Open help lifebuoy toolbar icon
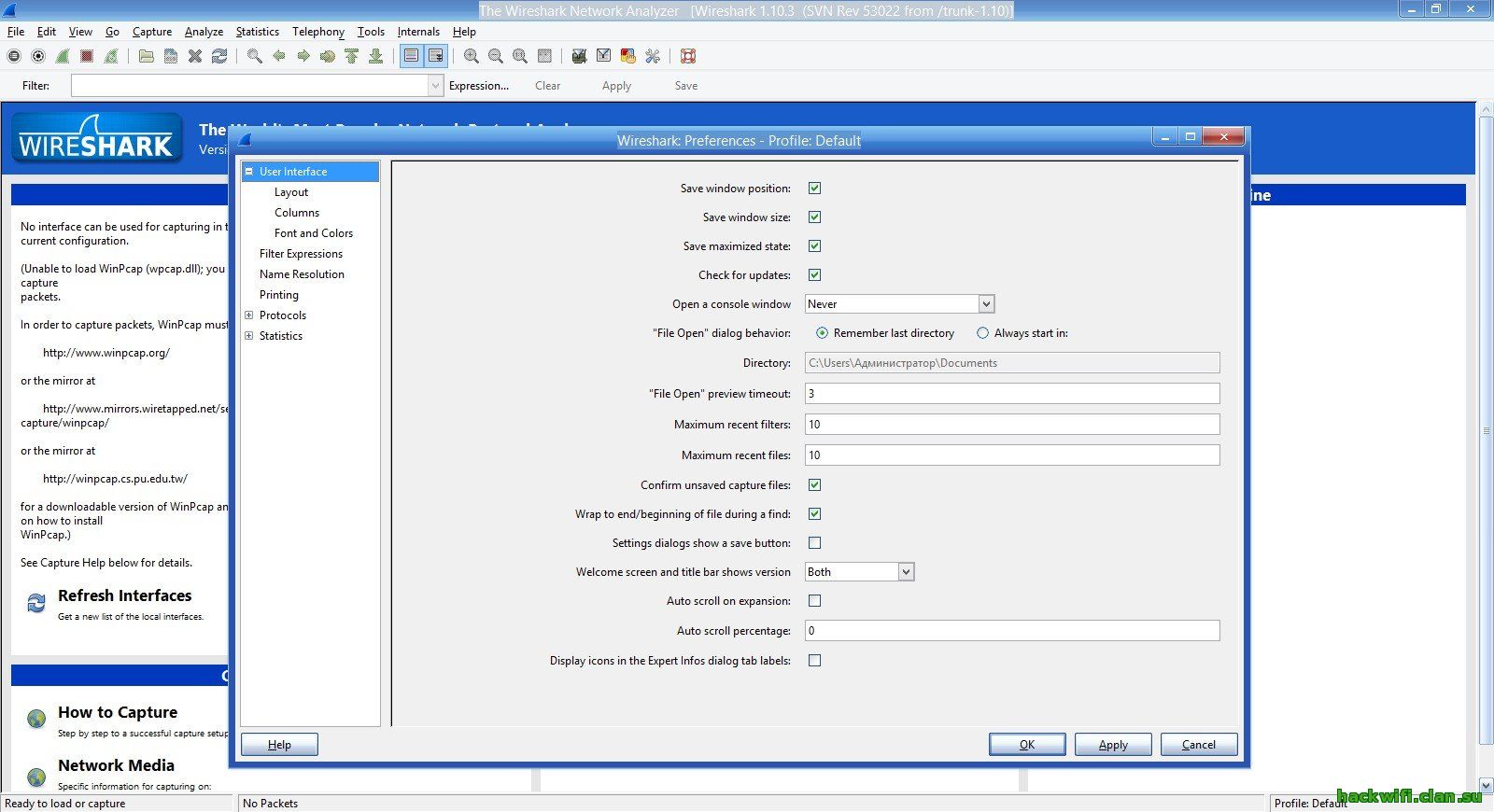 [688, 56]
